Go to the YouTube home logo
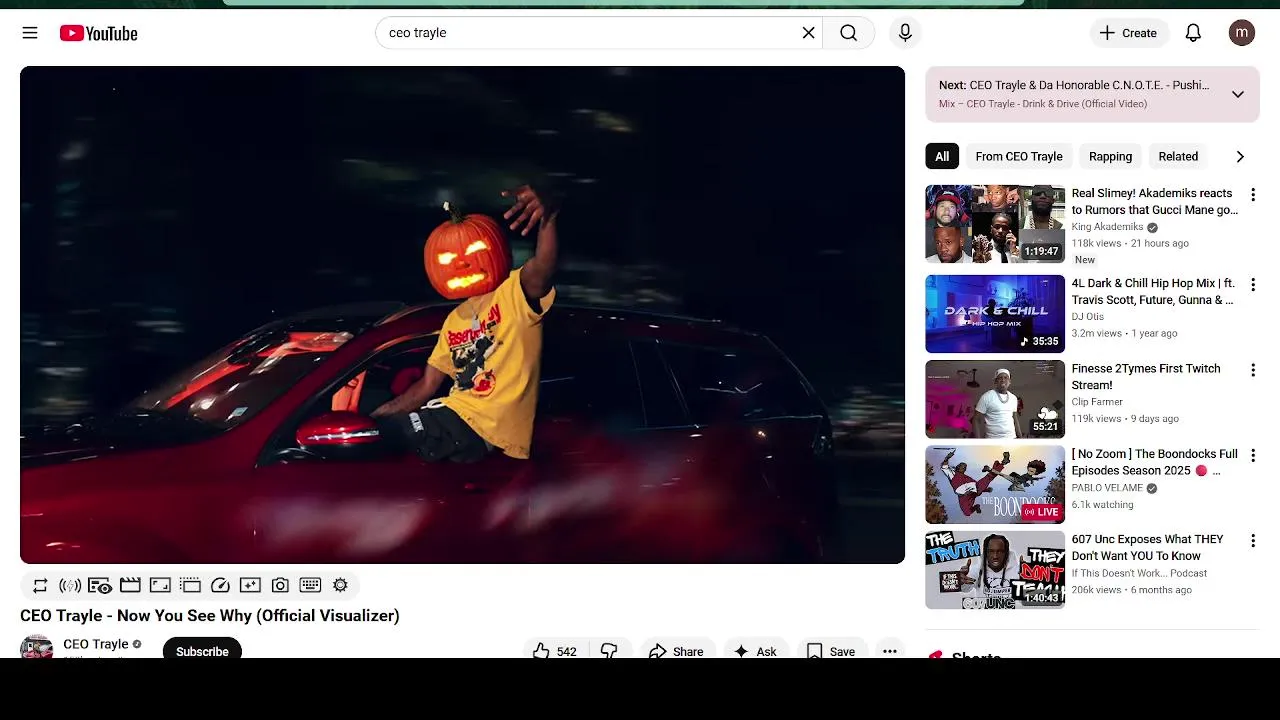1280x720 pixels. coord(98,33)
